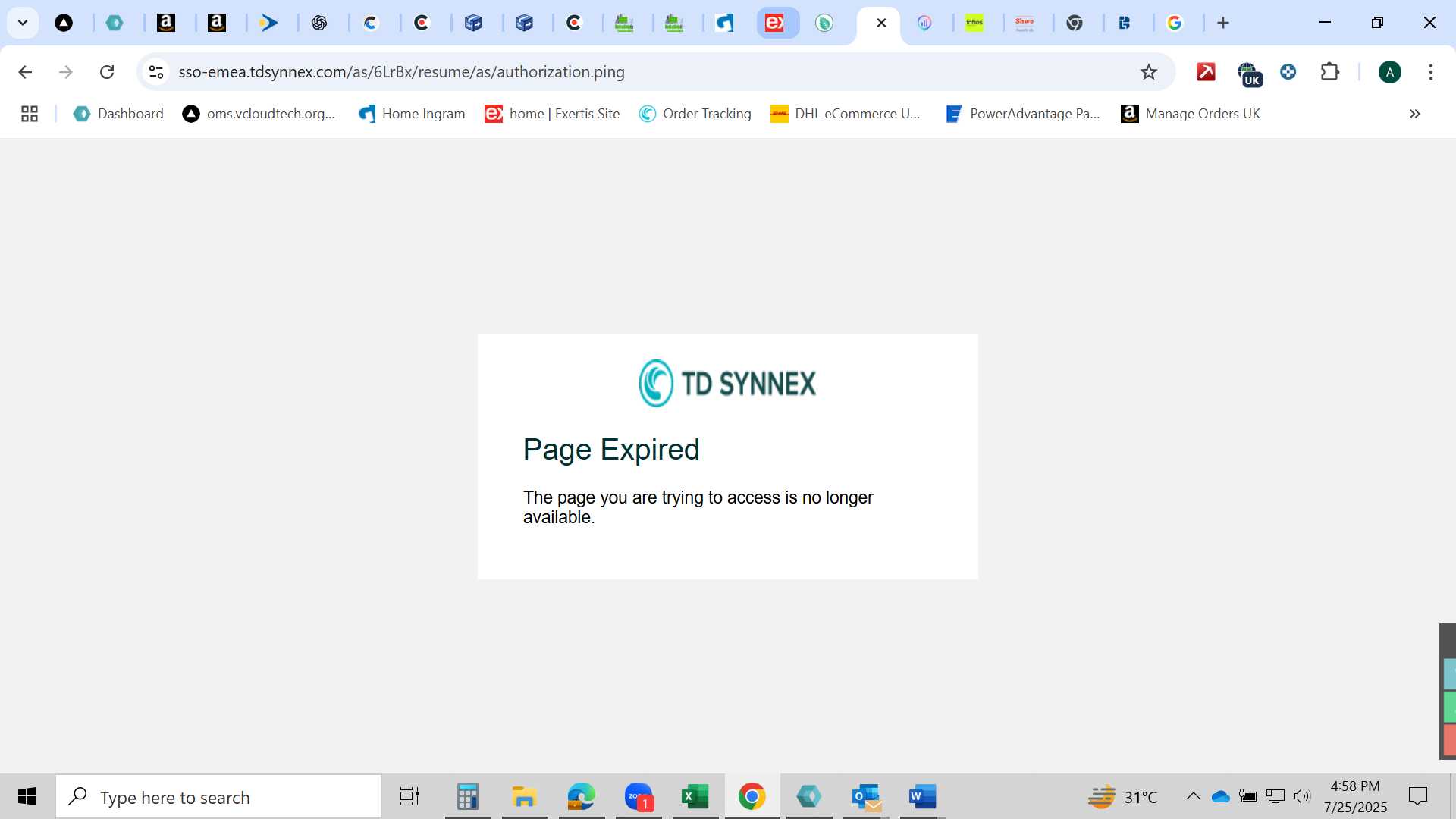Open the PowerAdvantage bookmark
1456x819 pixels.
coord(1023,114)
